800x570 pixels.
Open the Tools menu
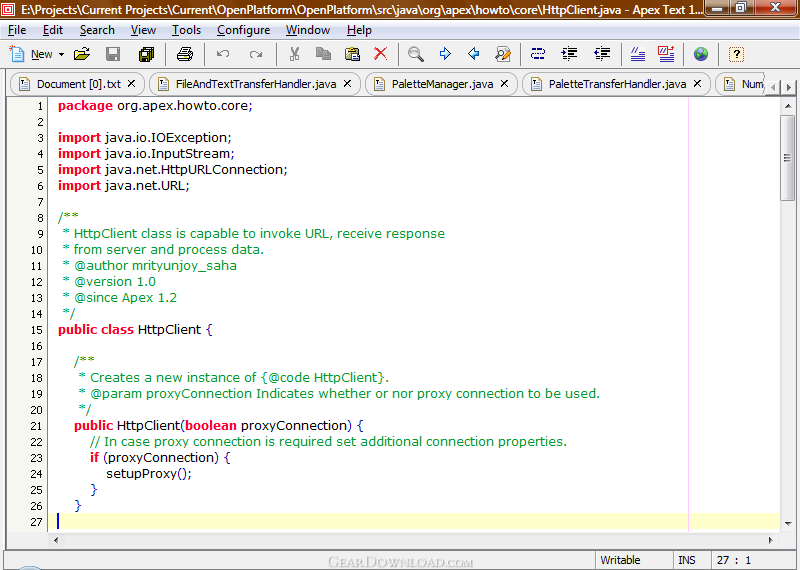tap(186, 30)
